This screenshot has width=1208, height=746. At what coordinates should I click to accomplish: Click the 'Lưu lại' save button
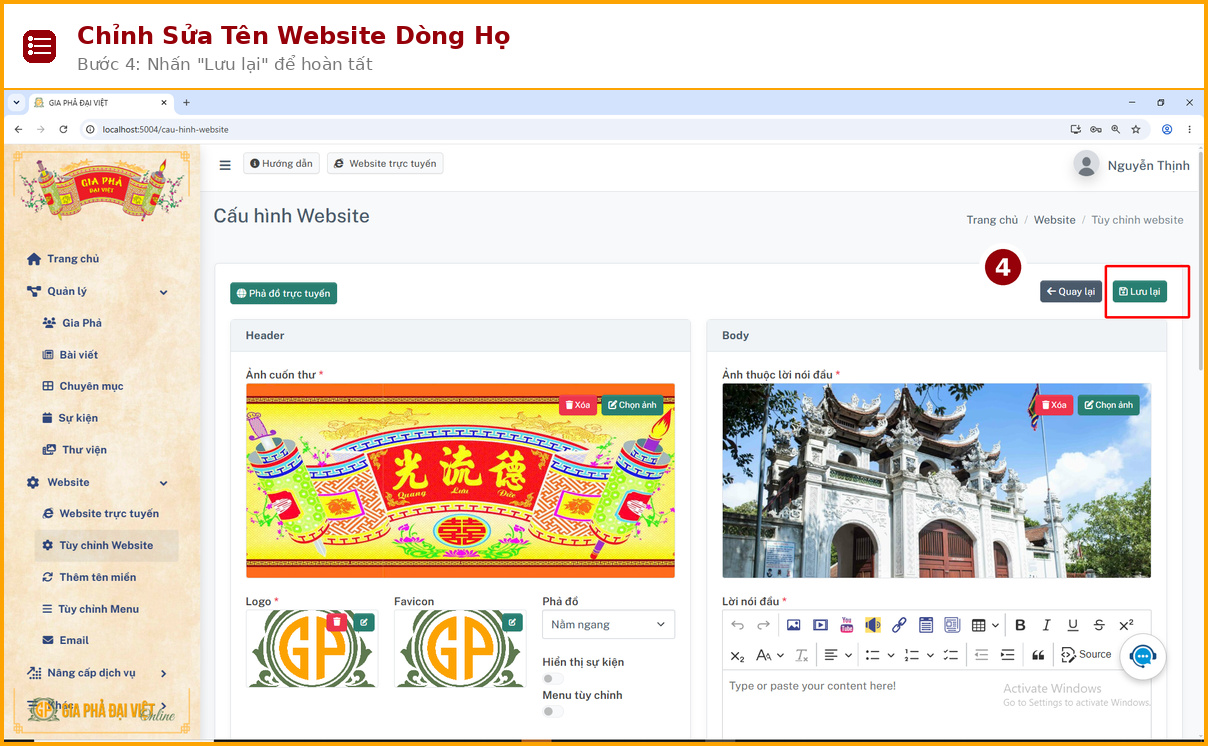pos(1140,292)
